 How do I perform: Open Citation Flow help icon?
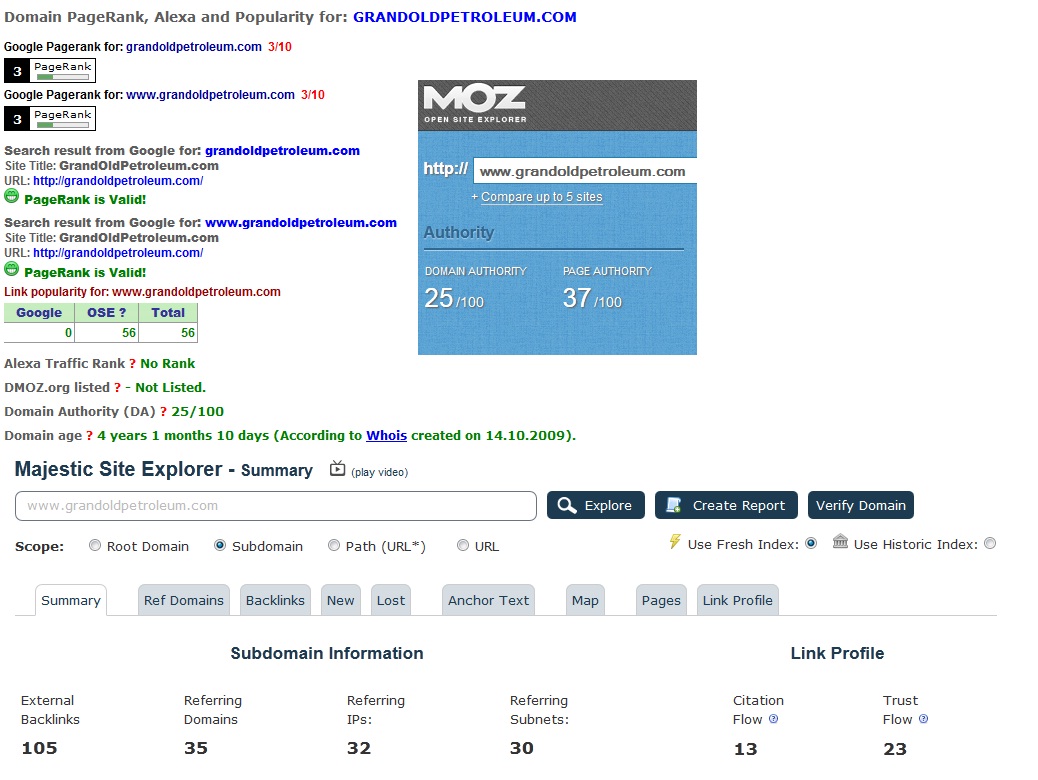[x=773, y=719]
